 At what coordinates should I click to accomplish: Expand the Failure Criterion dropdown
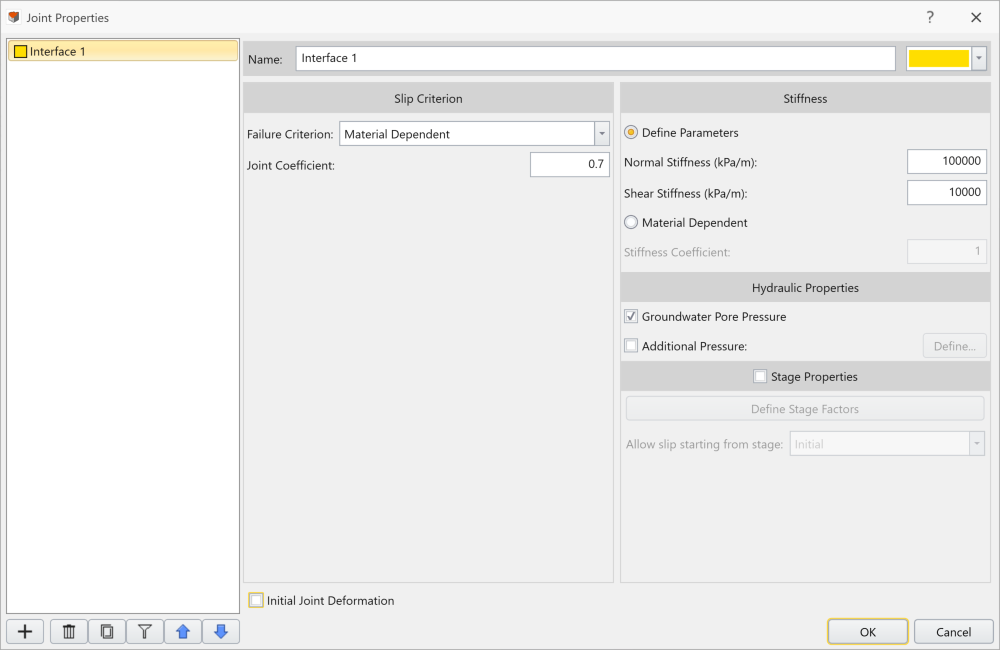coord(601,134)
